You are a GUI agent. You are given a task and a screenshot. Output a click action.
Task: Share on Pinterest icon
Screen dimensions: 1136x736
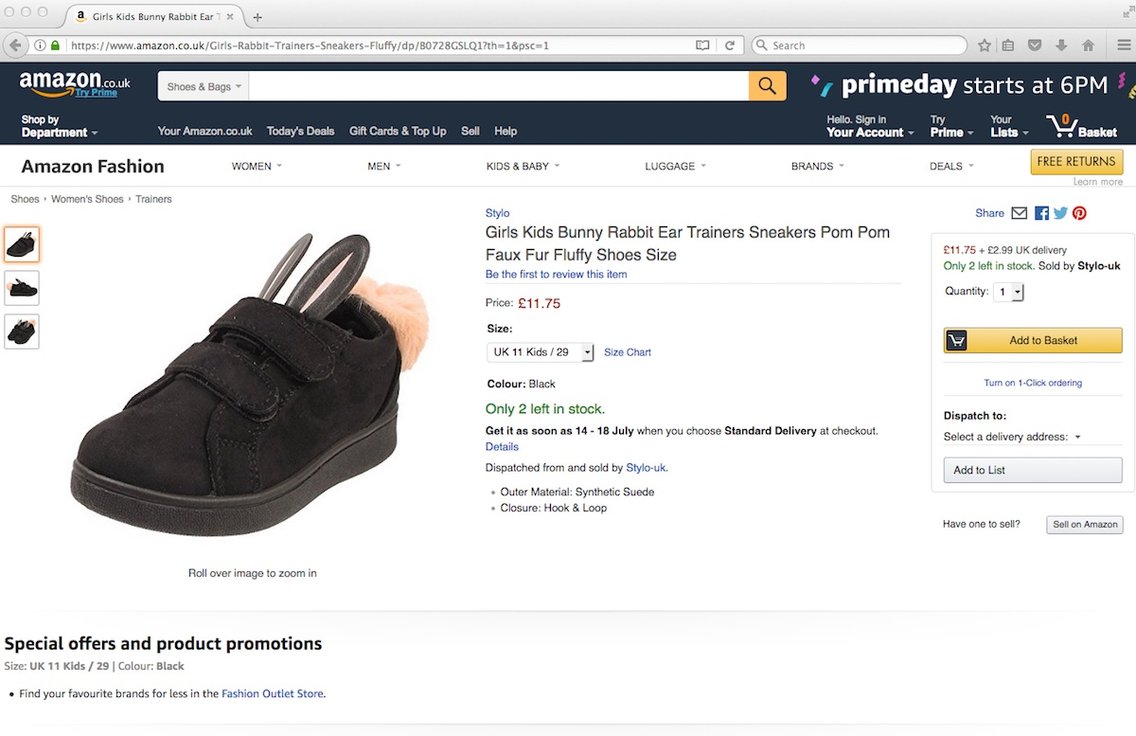(1079, 213)
